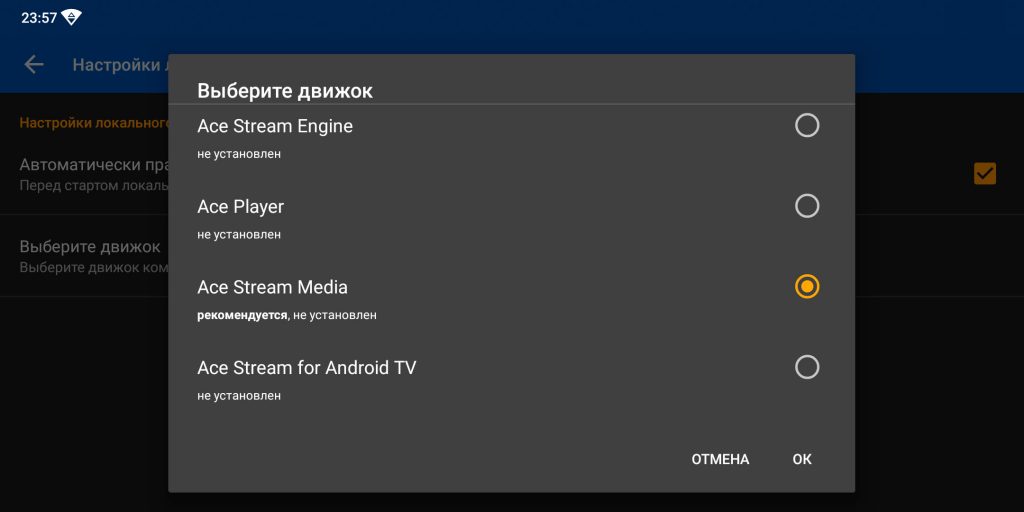
Task: Click the 'Выберите движок' dialog title
Action: coord(285,91)
